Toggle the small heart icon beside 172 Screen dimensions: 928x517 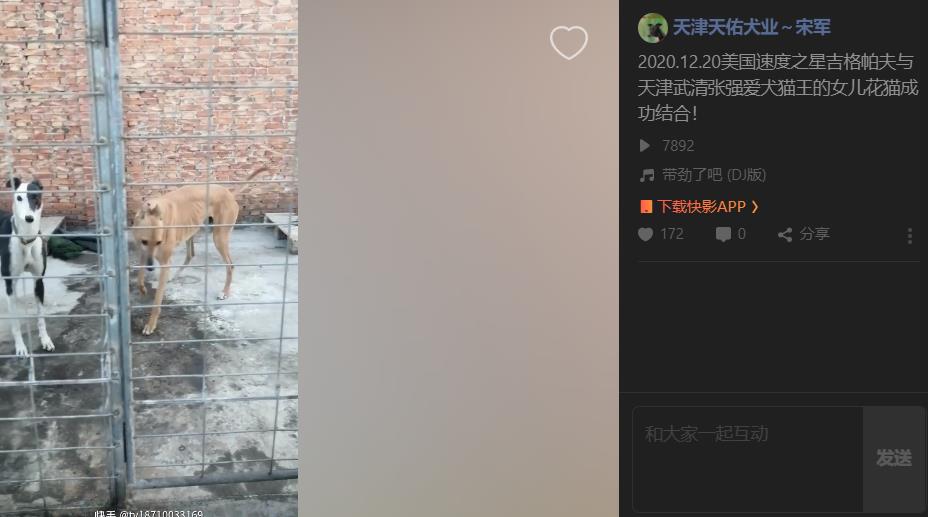tap(646, 234)
